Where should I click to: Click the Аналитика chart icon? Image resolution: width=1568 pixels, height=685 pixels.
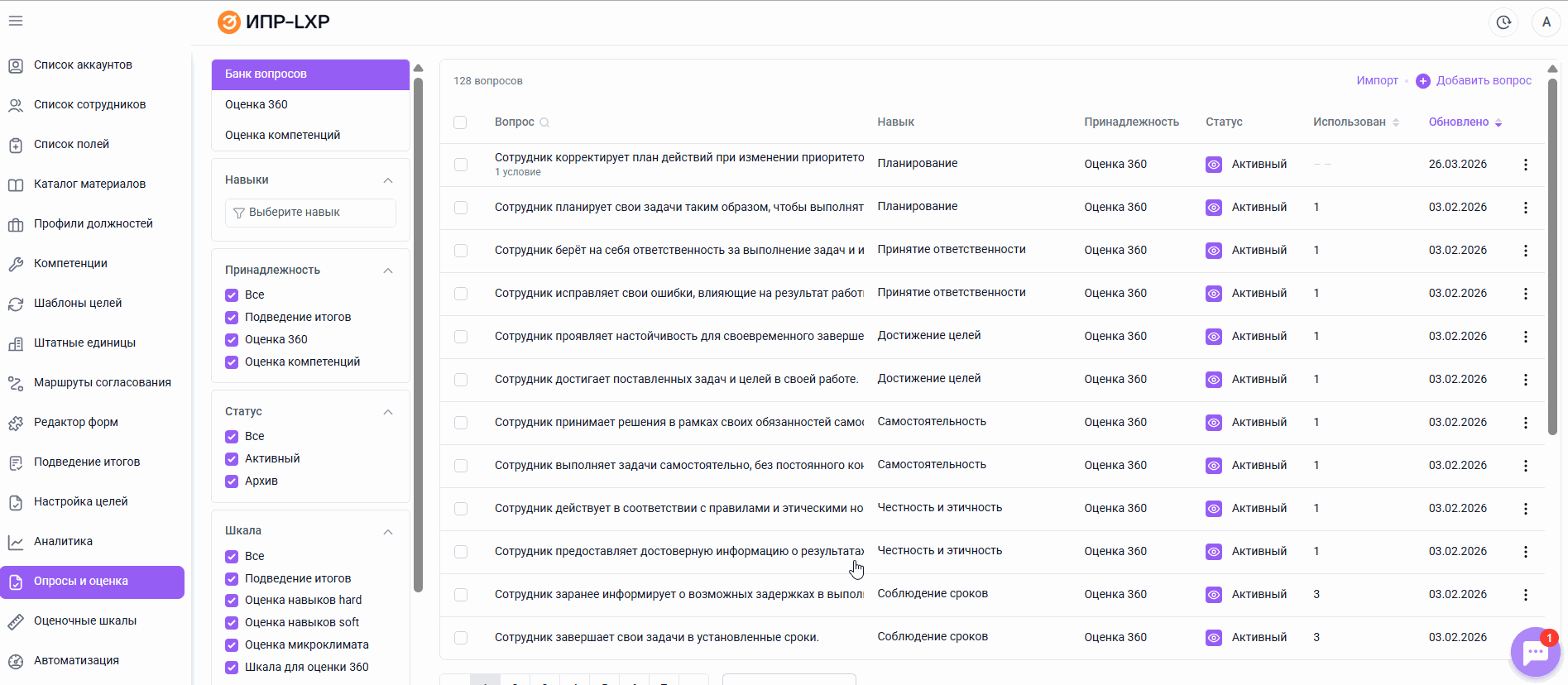coord(16,542)
